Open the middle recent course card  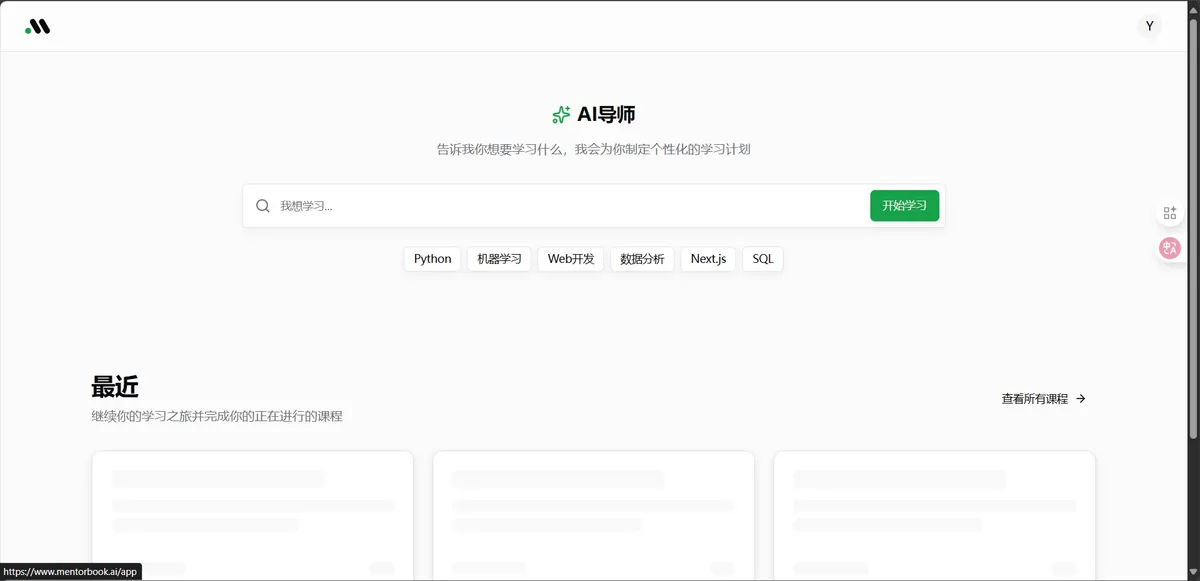tap(593, 515)
